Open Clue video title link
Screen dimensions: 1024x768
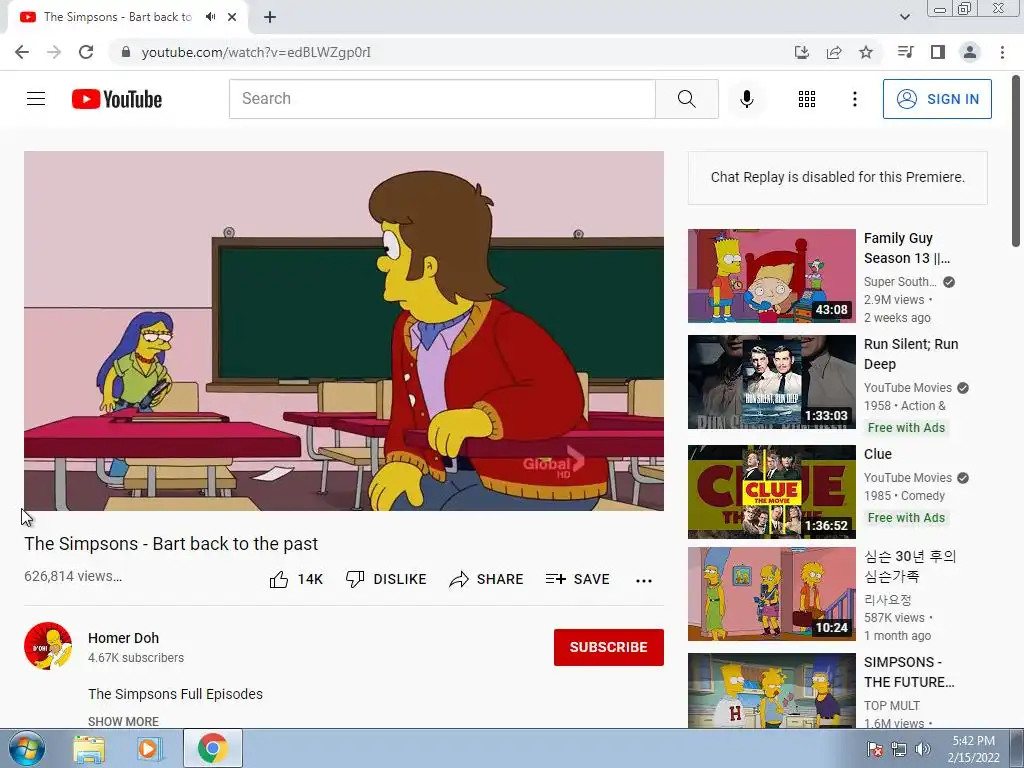tap(878, 454)
